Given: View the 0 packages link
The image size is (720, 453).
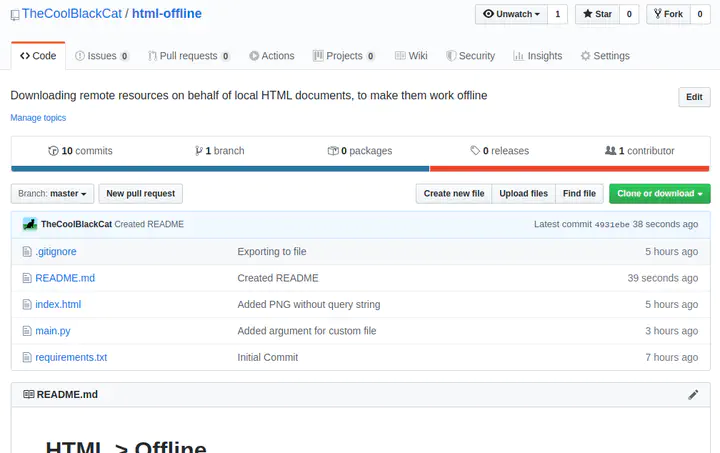Looking at the screenshot, I should click(360, 151).
